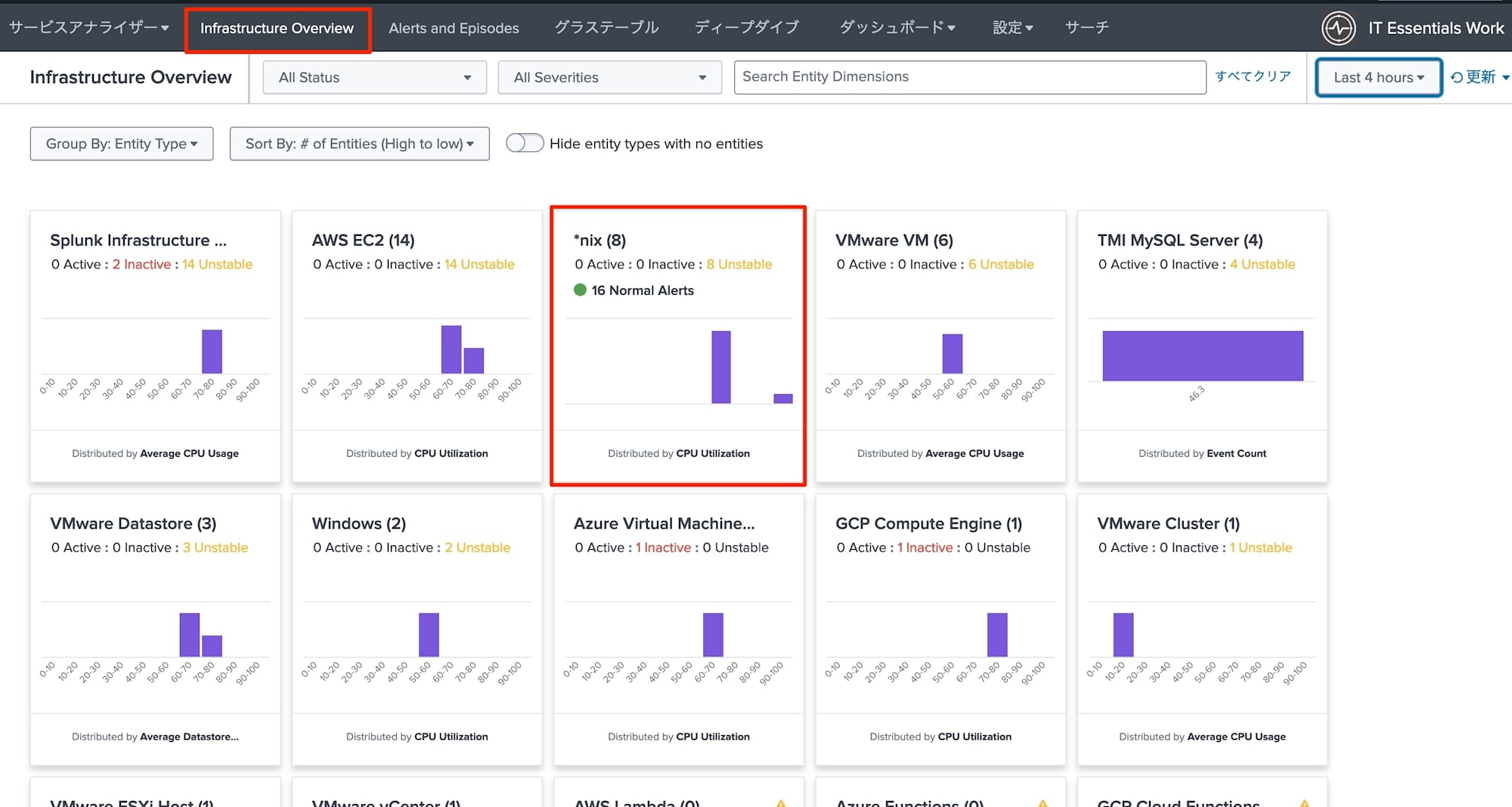This screenshot has width=1512, height=807.
Task: Open the TMI MySQL Server (4) card title
Action: (x=1180, y=241)
